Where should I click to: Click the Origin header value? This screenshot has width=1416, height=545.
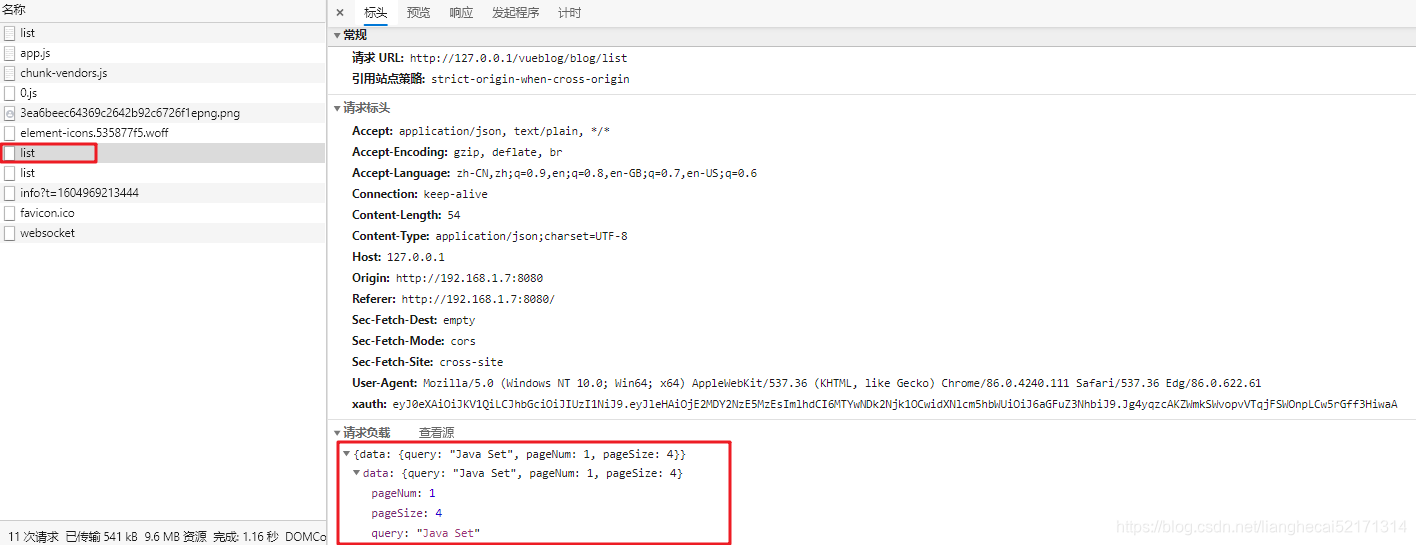[469, 278]
